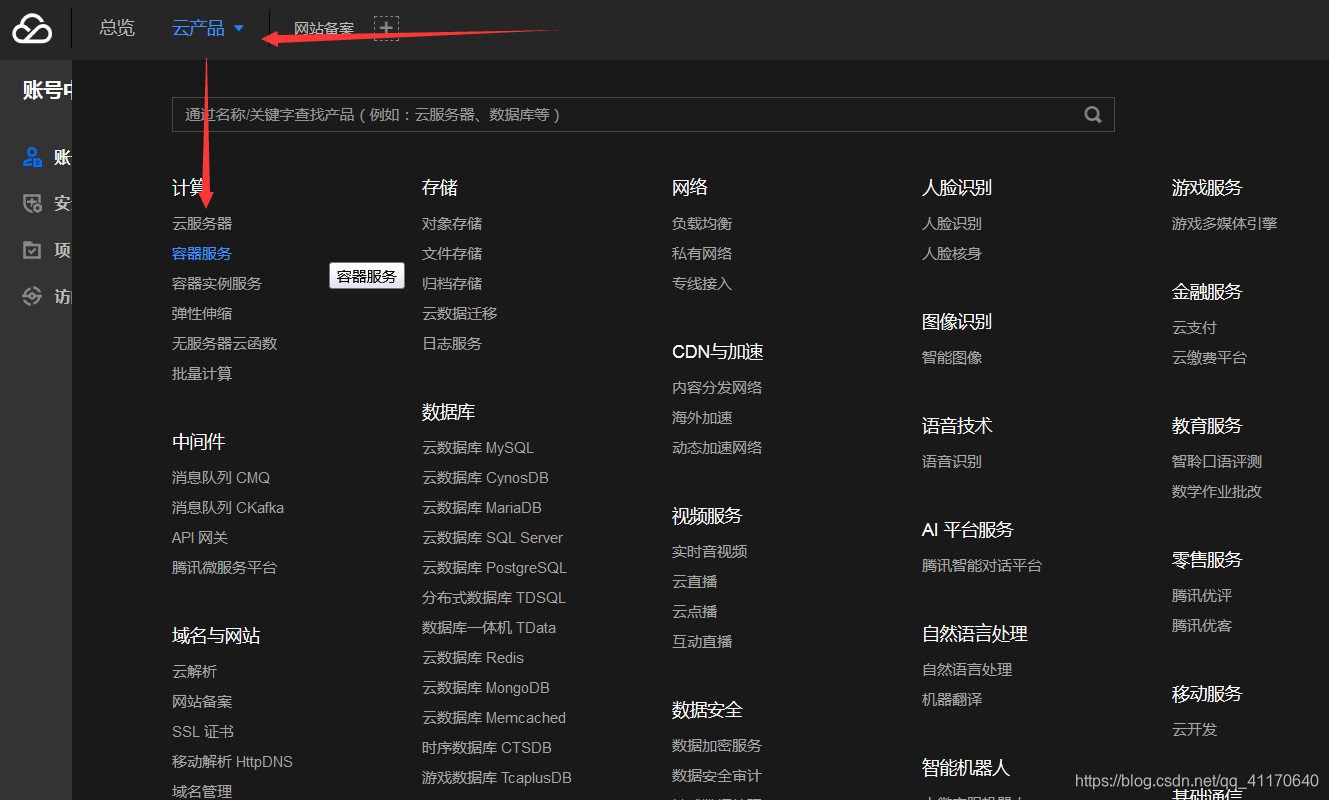
Task: Open 网站备案 in the product list
Action: click(202, 702)
